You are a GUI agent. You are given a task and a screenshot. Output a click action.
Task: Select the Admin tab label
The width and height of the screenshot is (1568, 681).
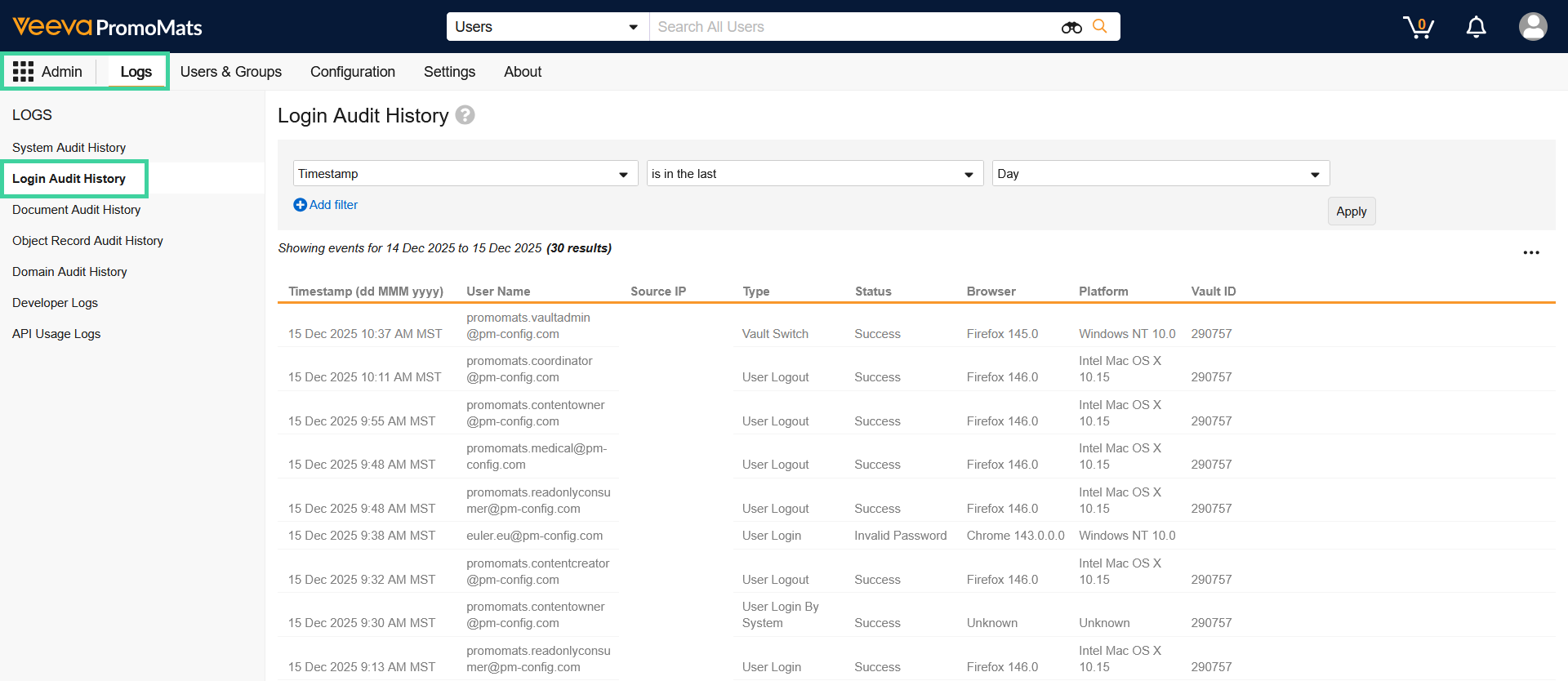(x=62, y=72)
